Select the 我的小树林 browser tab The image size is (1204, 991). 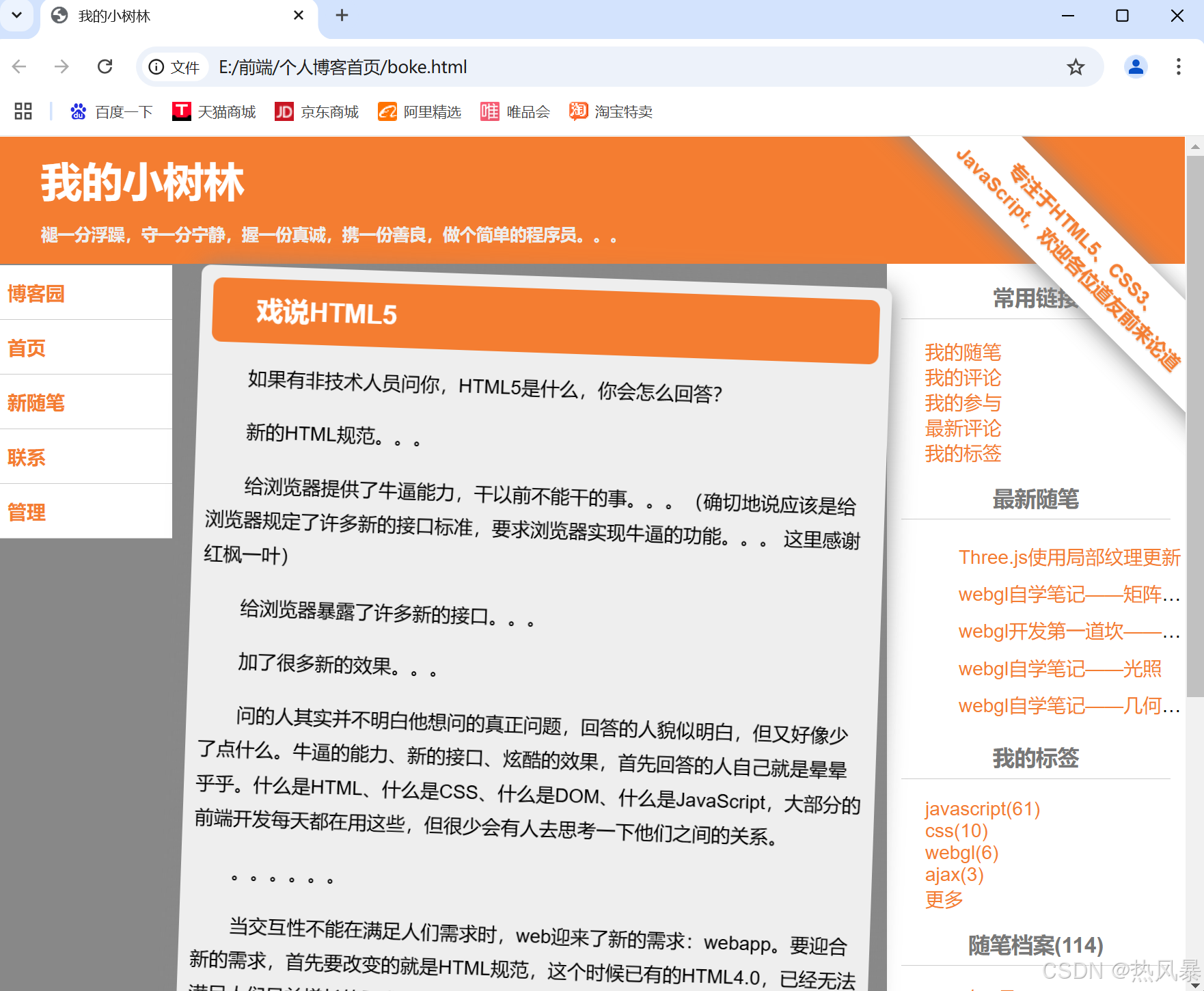point(179,16)
